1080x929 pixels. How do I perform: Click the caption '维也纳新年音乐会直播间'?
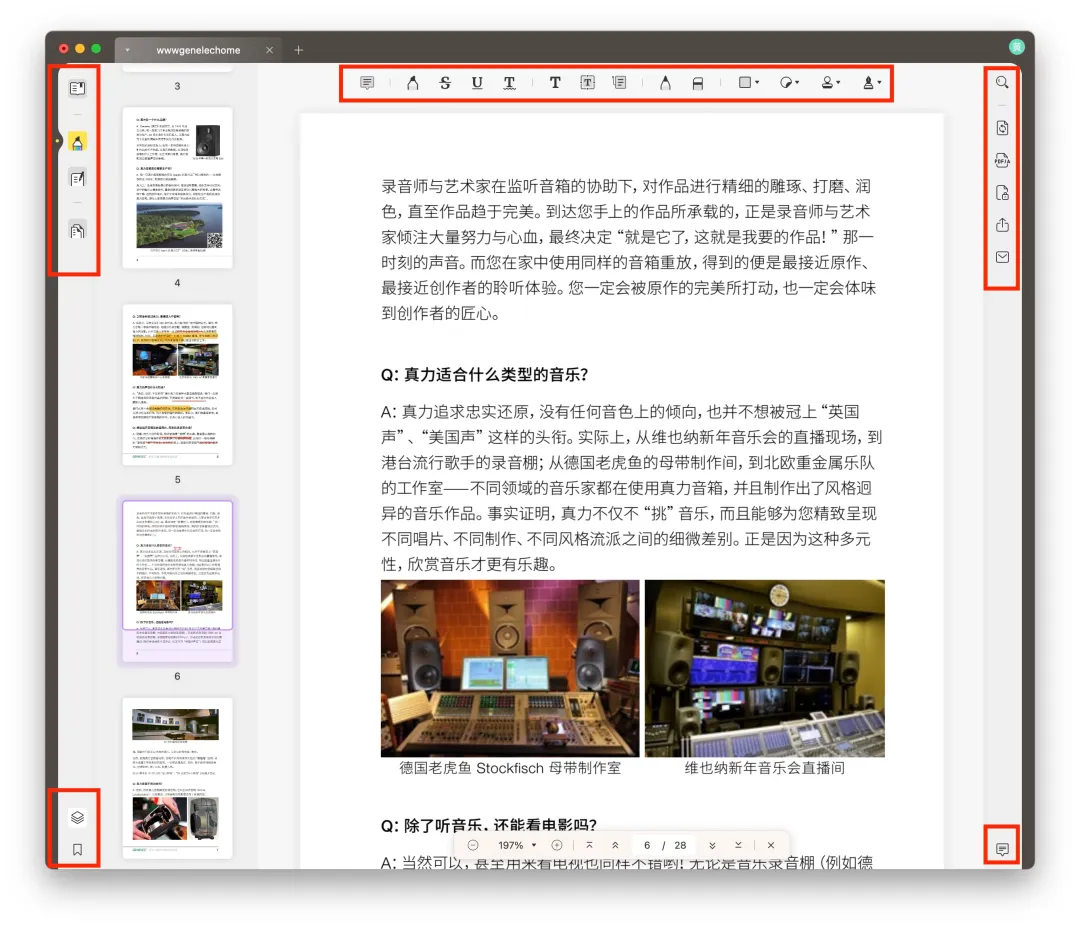click(x=765, y=768)
